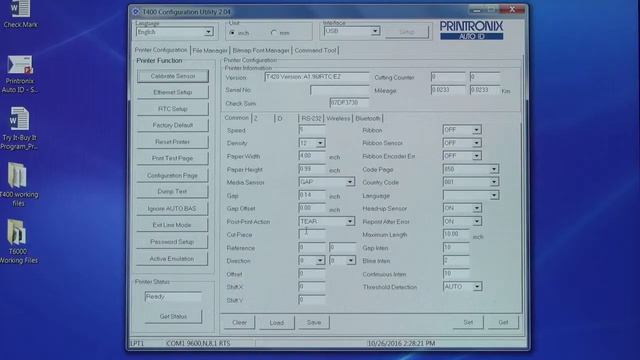Open the Country Code dropdown showing 001
The image size is (640, 360).
tap(471, 182)
